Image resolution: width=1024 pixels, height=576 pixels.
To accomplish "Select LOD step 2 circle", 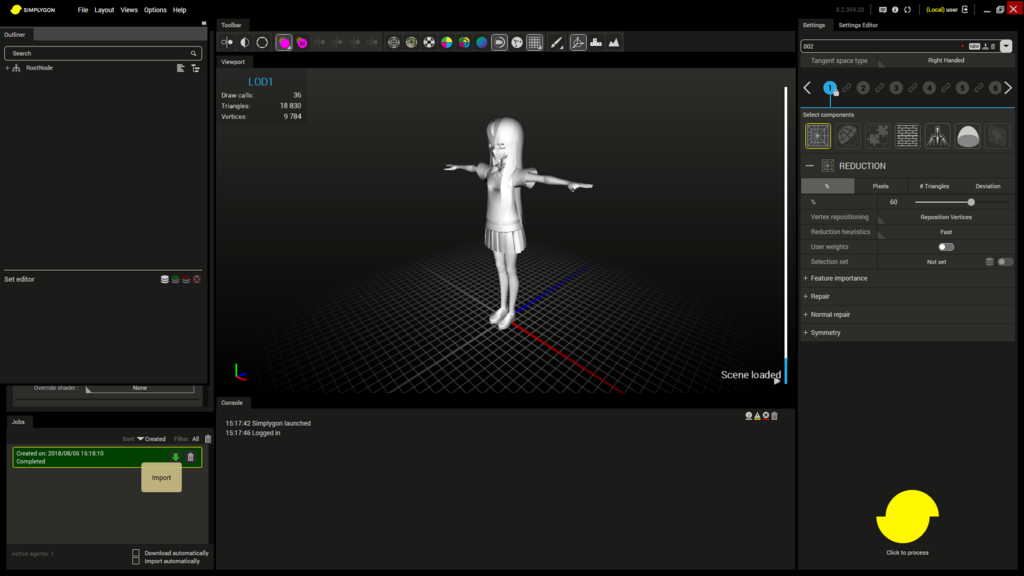I will point(863,88).
